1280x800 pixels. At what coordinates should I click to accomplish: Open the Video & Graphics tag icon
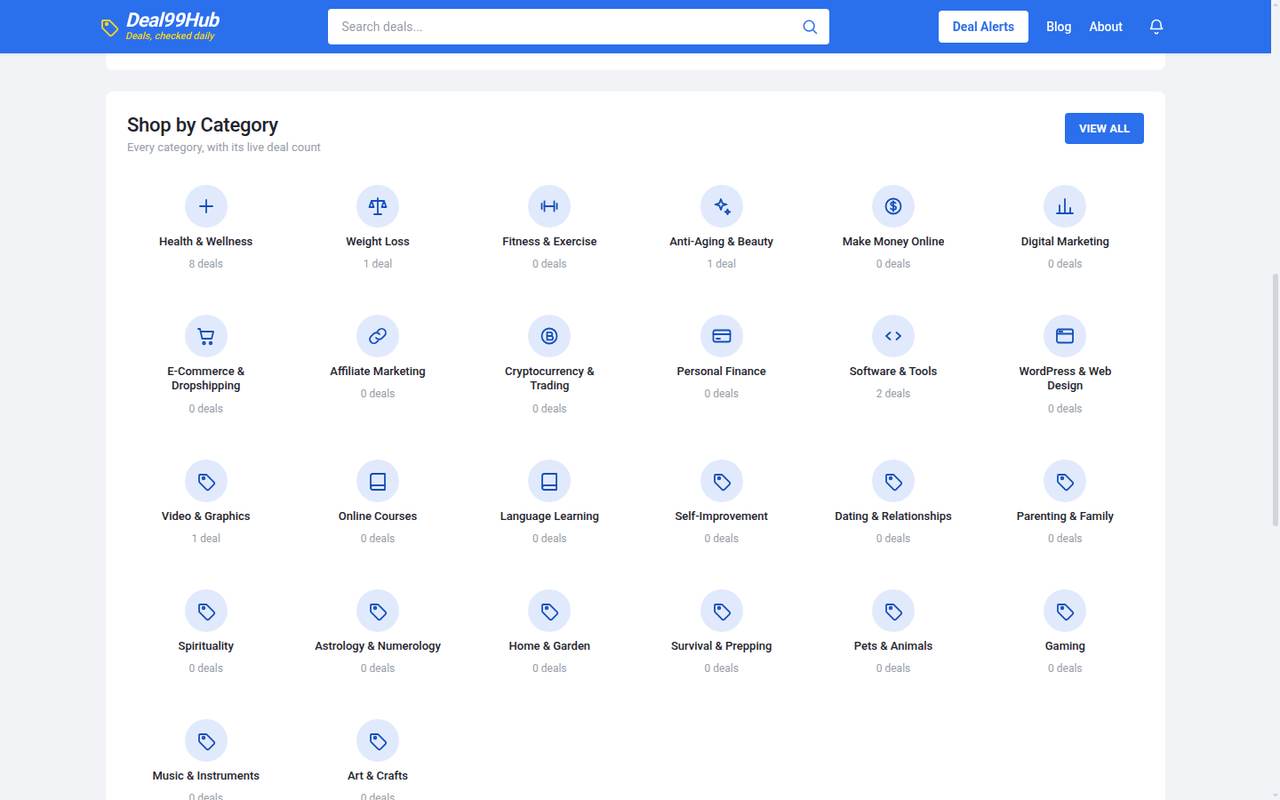point(206,481)
